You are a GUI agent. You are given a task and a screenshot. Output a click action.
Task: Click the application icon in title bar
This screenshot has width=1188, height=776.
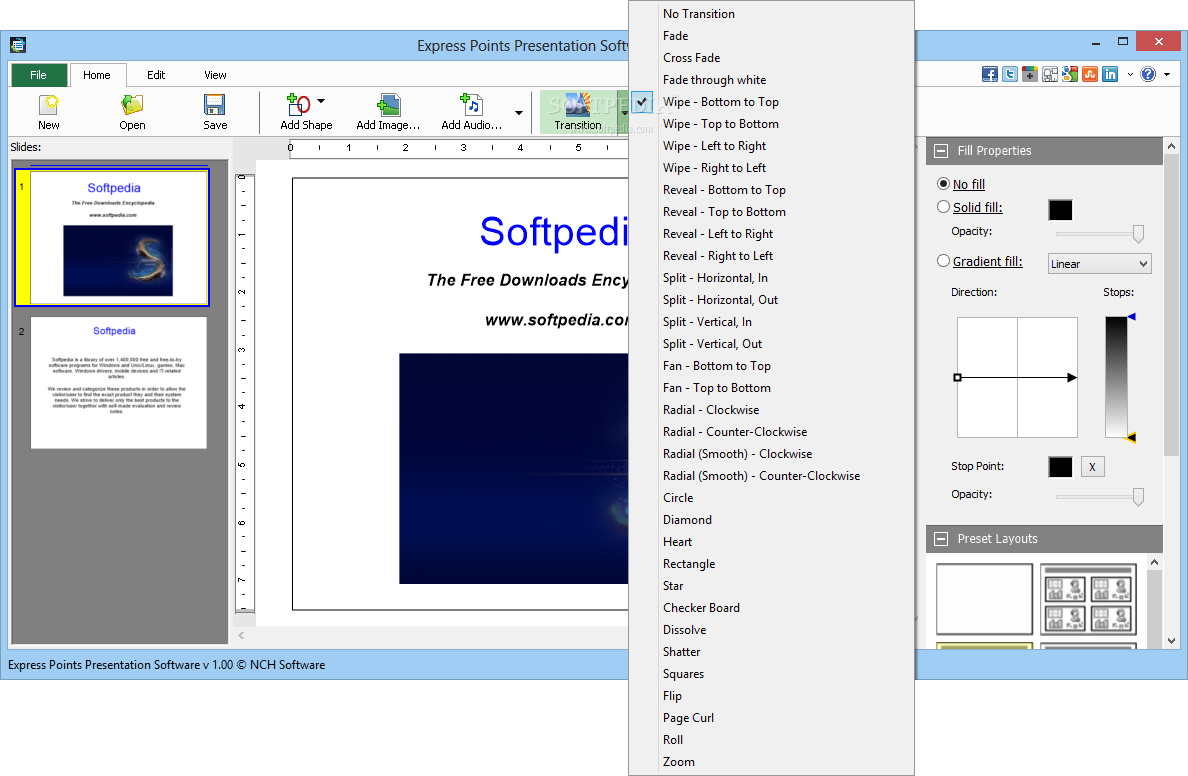tap(18, 45)
